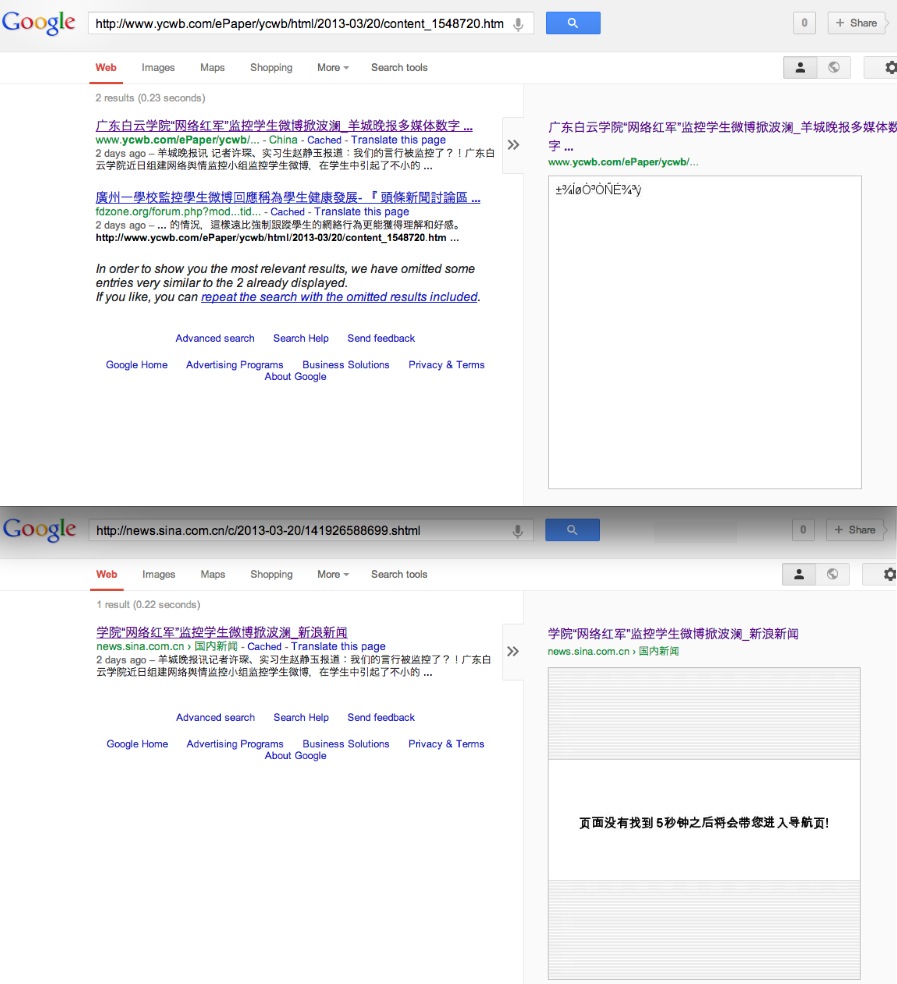Open notifications counter in bottom header
897x984 pixels.
click(x=803, y=530)
